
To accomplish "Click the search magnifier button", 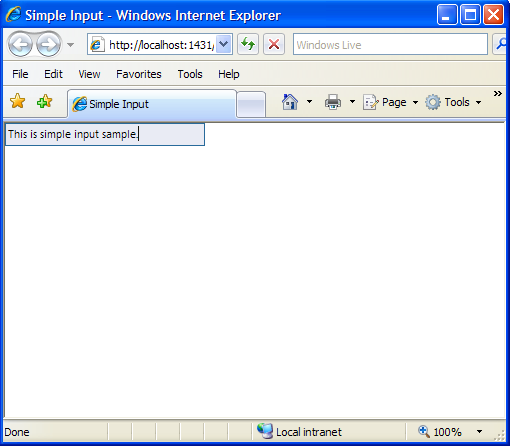I will point(500,44).
